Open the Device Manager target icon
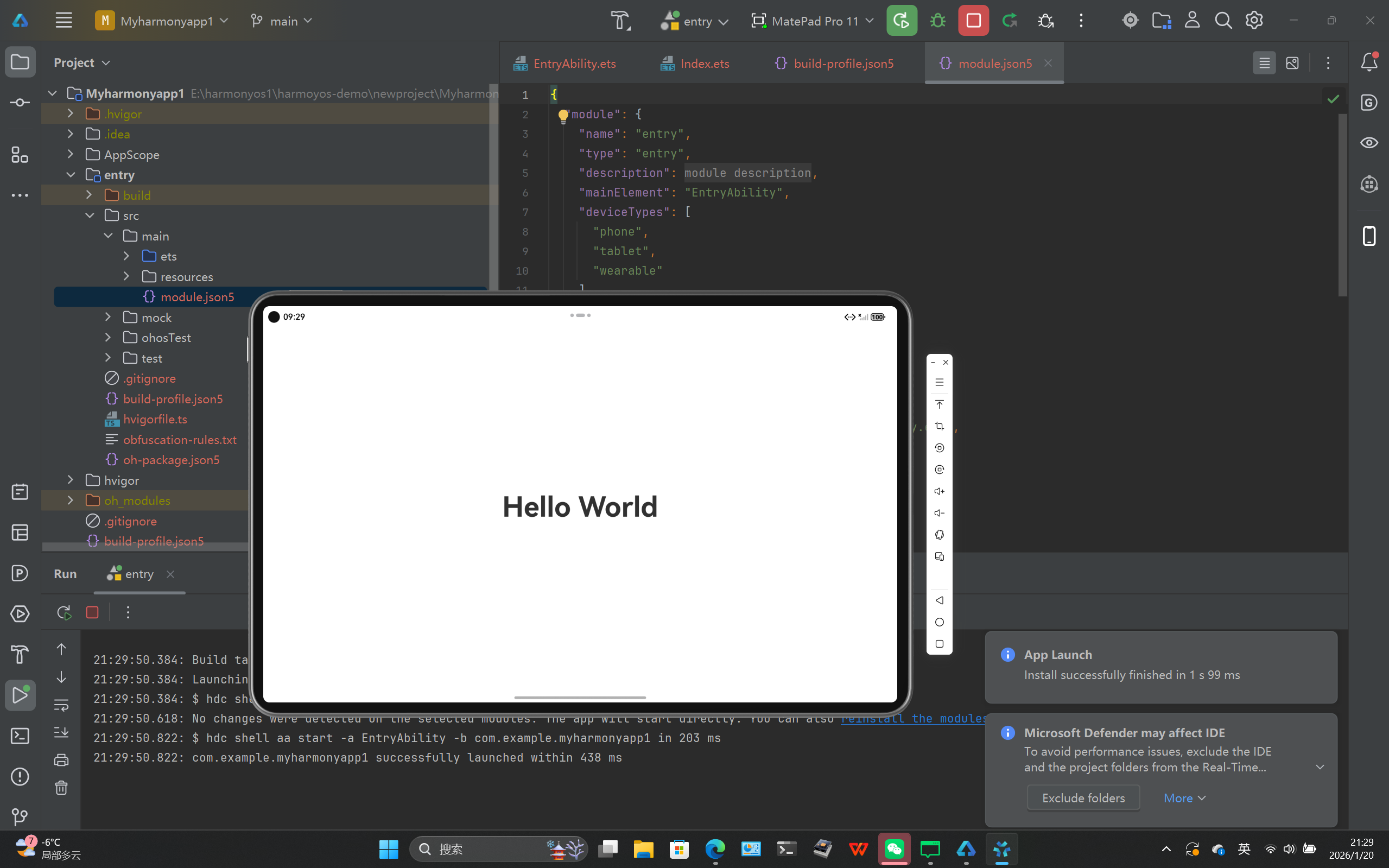 point(1130,21)
